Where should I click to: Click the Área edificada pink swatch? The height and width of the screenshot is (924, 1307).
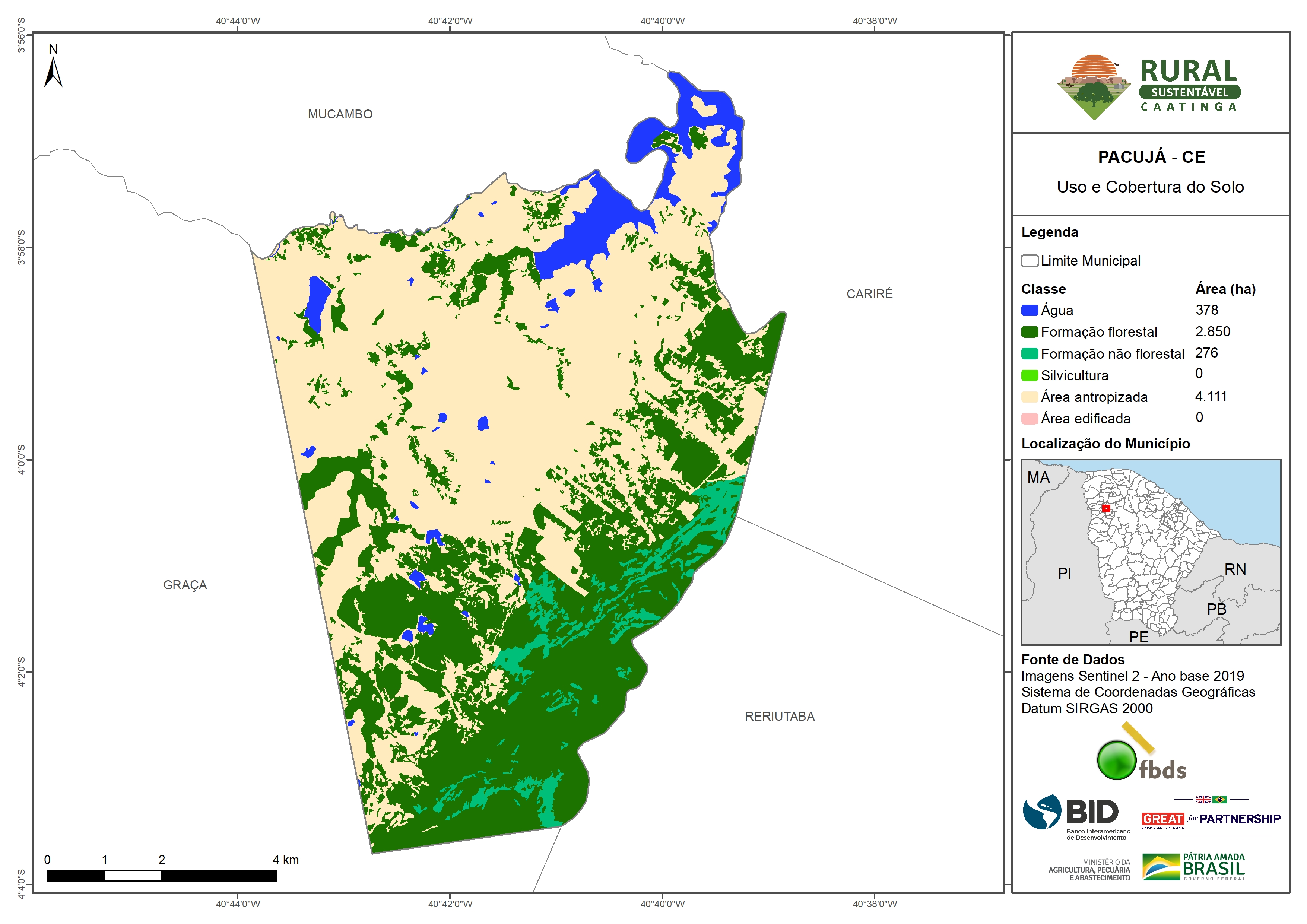[x=1029, y=419]
